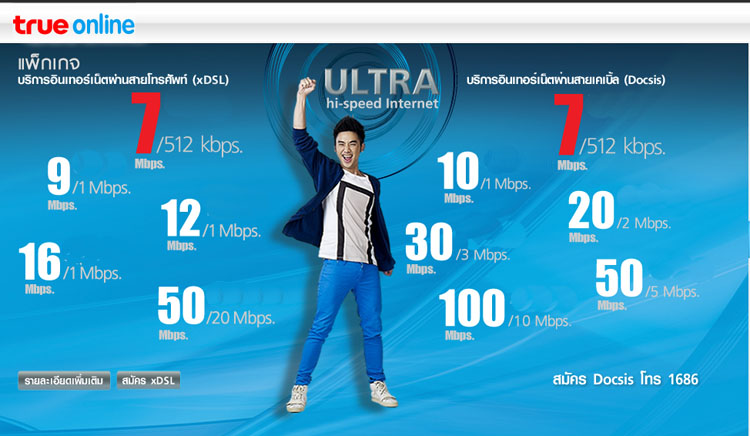Viewport: 750px width, 436px height.
Task: Open the รายละเอียดเพิ่มเติม details button
Action: (64, 381)
